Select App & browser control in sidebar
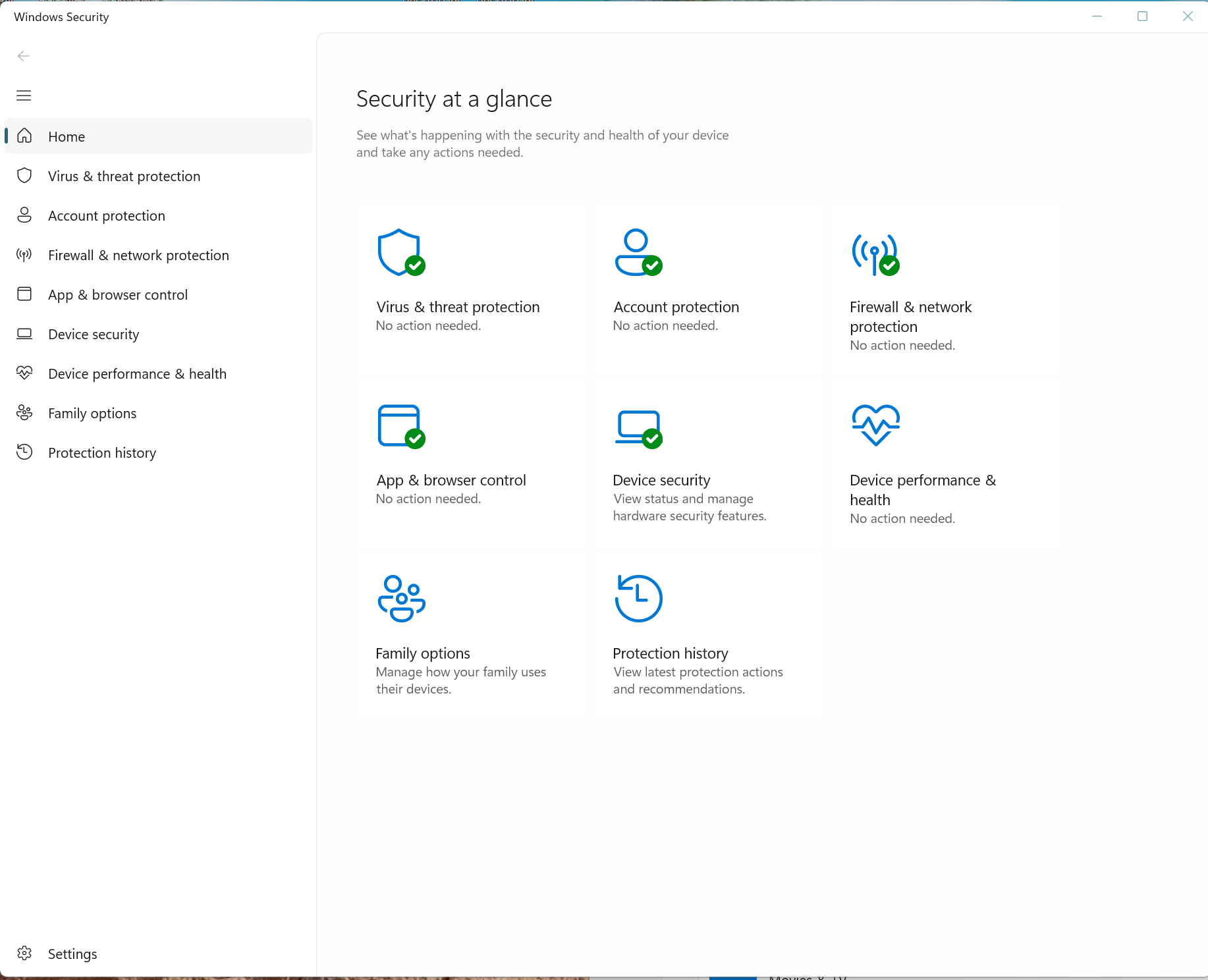 158,294
